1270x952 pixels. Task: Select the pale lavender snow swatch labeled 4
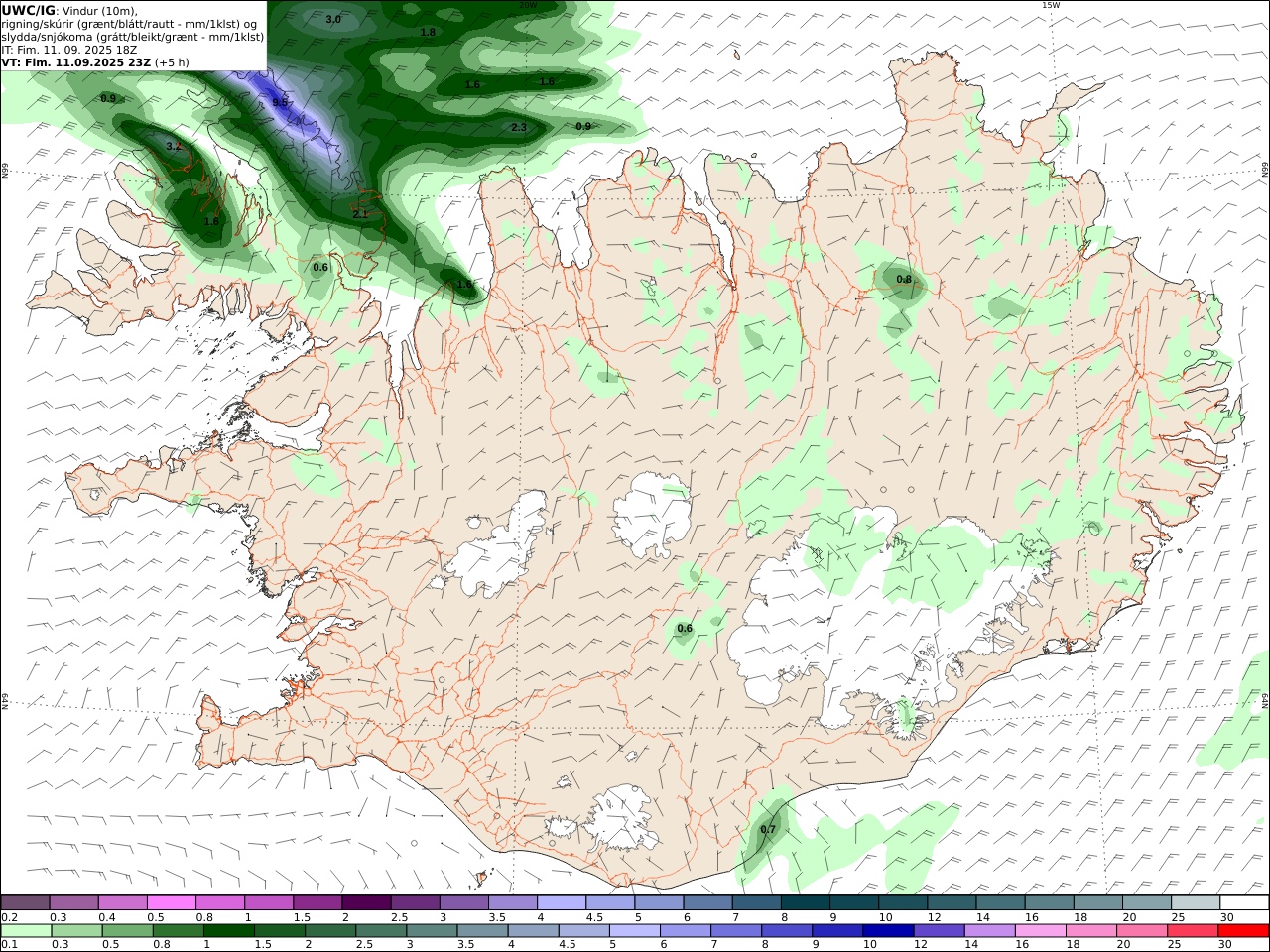[562, 902]
